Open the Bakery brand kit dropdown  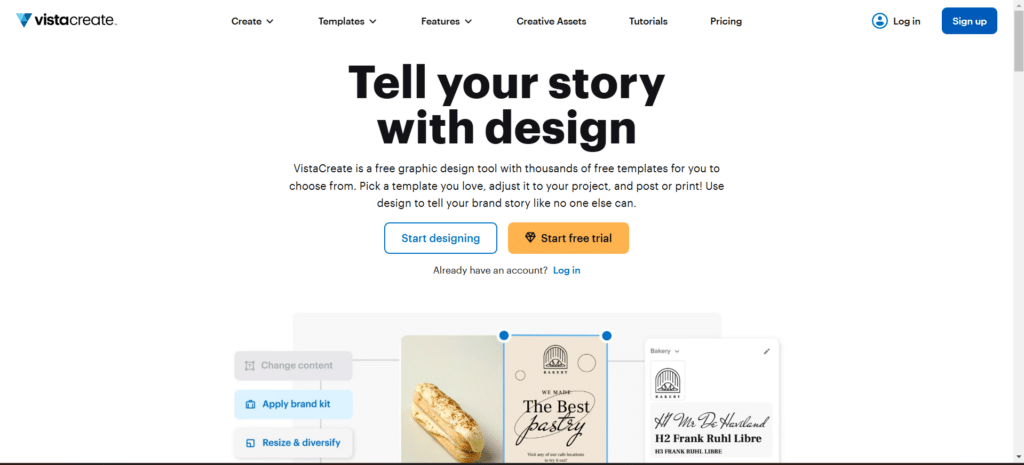pyautogui.click(x=665, y=351)
